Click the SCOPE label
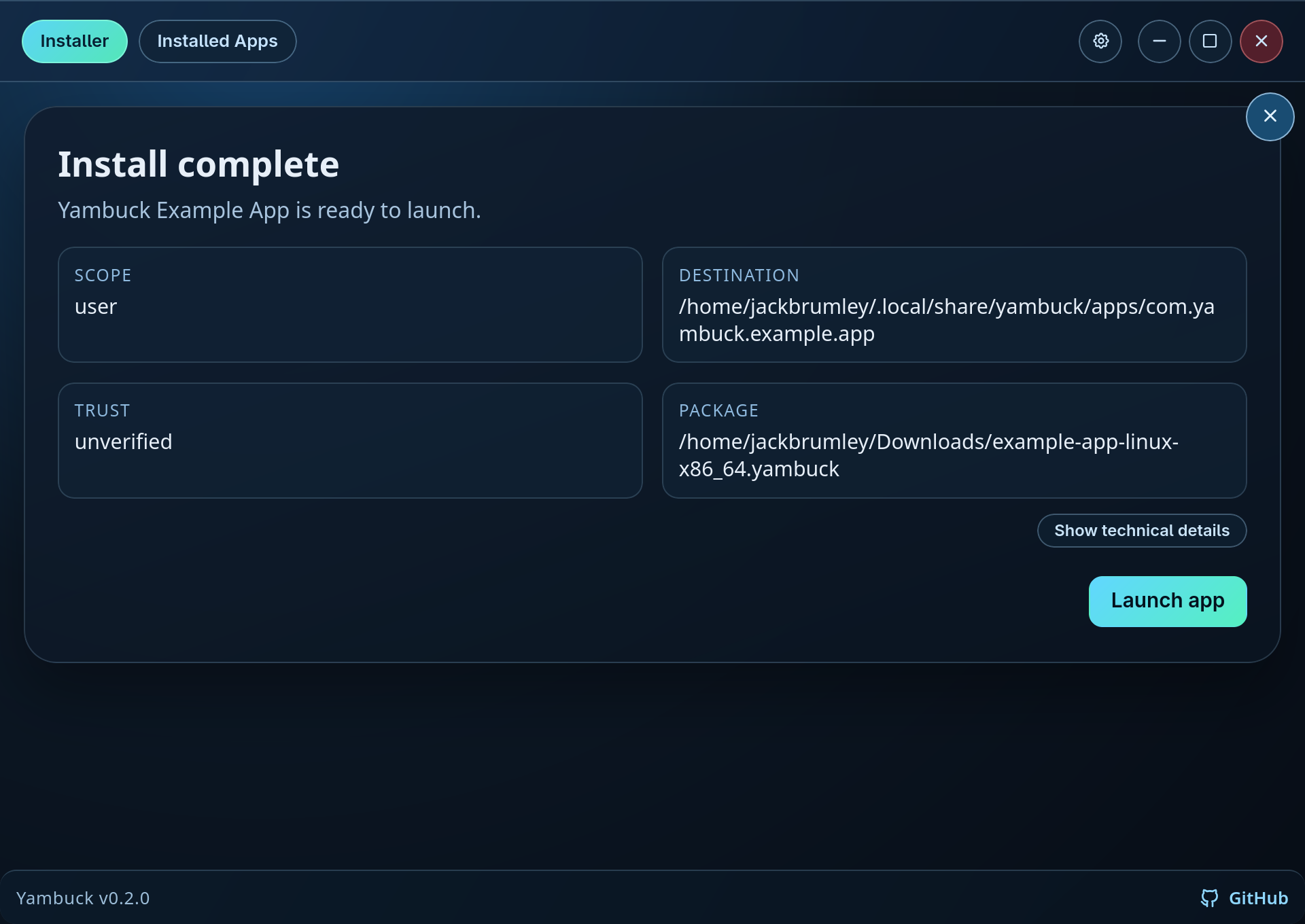 pos(103,275)
